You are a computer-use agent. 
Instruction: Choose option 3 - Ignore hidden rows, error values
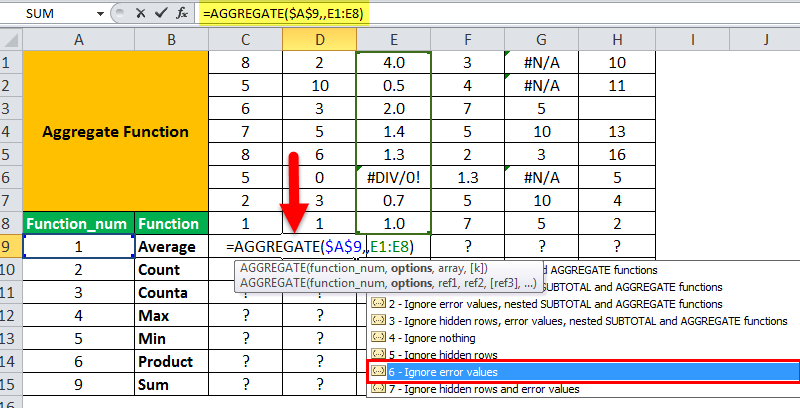pos(583,321)
